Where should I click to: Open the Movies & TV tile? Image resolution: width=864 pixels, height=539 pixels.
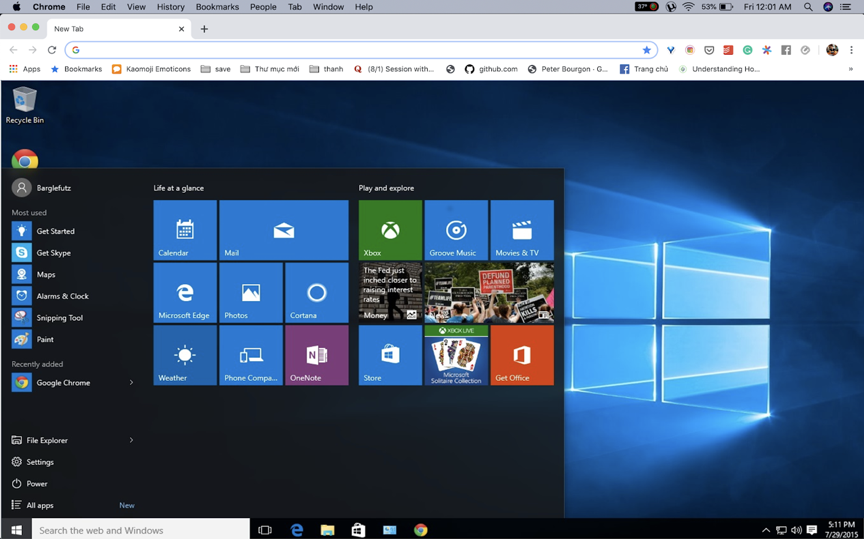coord(522,230)
